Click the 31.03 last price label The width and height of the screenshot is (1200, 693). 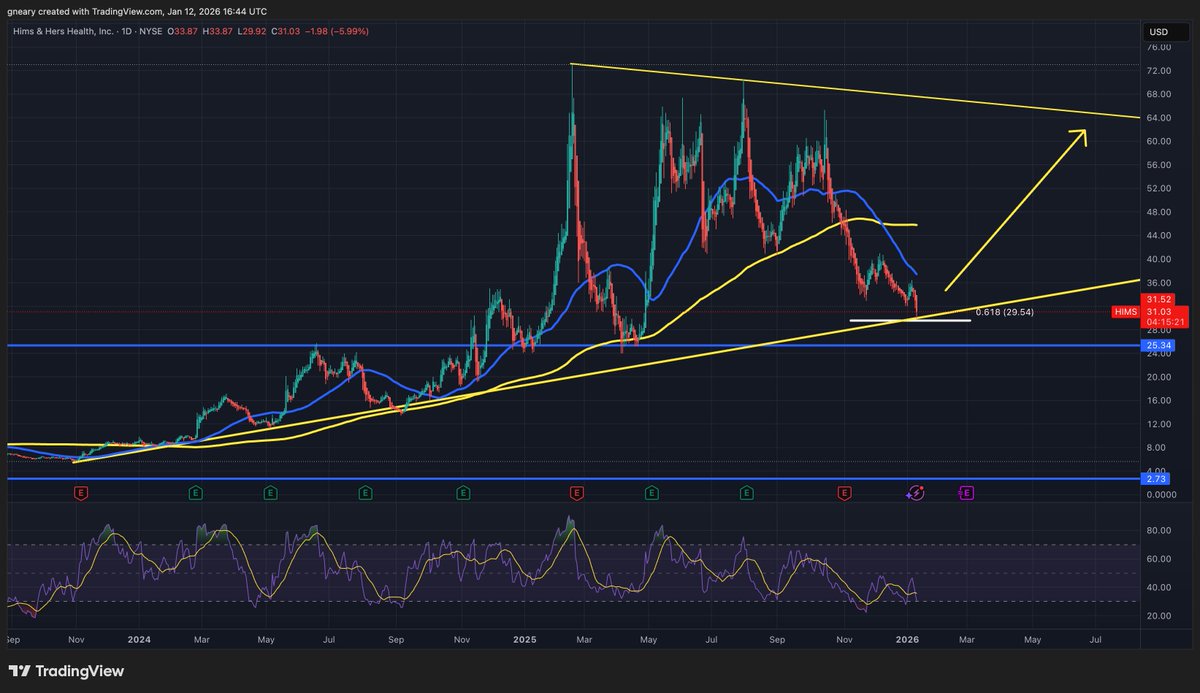pos(1158,311)
